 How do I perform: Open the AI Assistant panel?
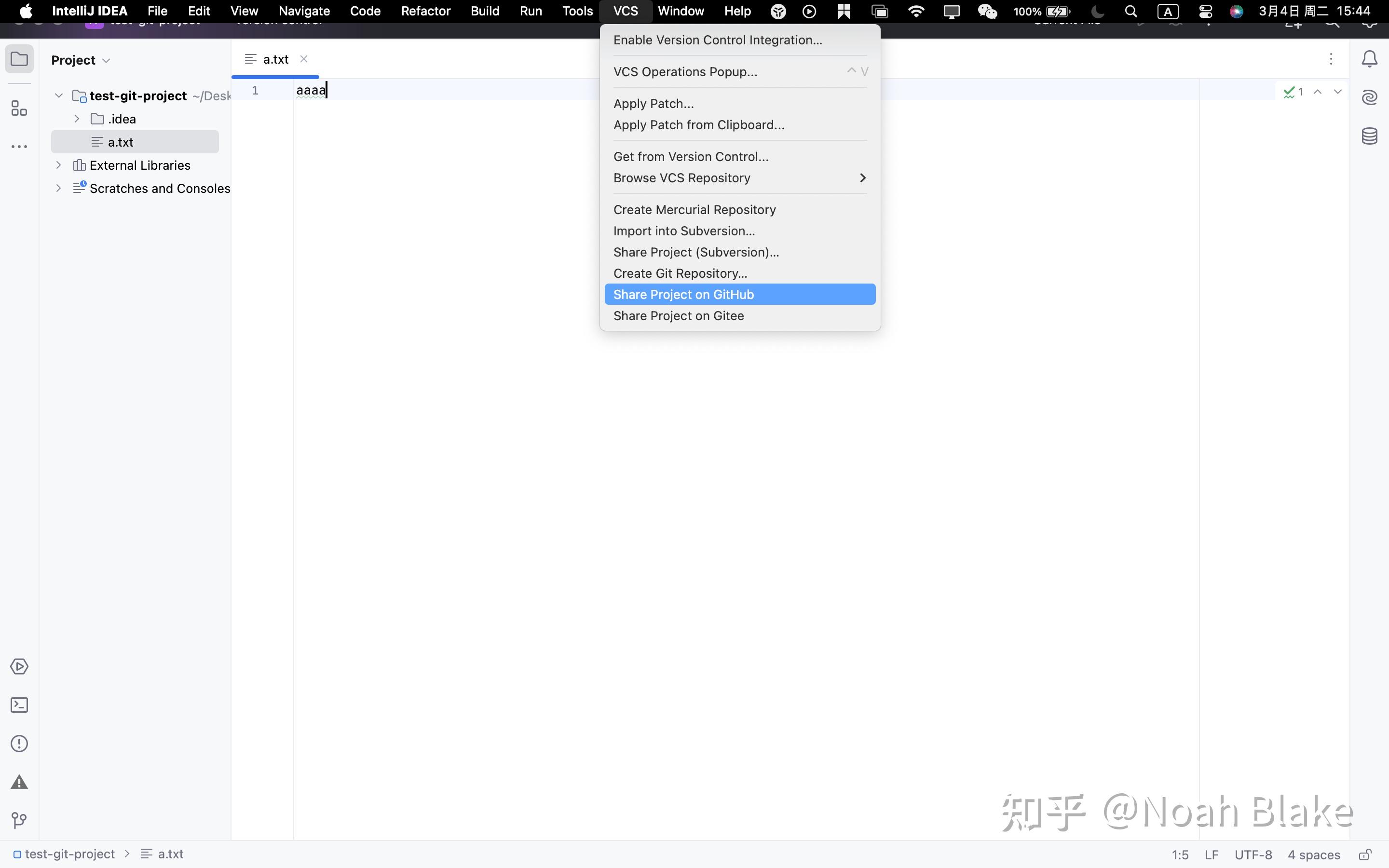(1370, 97)
